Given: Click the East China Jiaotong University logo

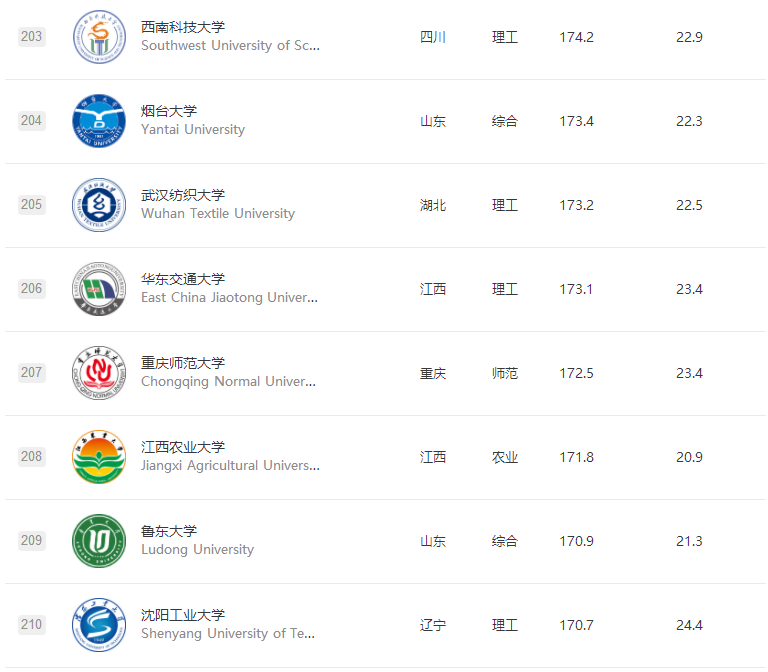Looking at the screenshot, I should [99, 289].
